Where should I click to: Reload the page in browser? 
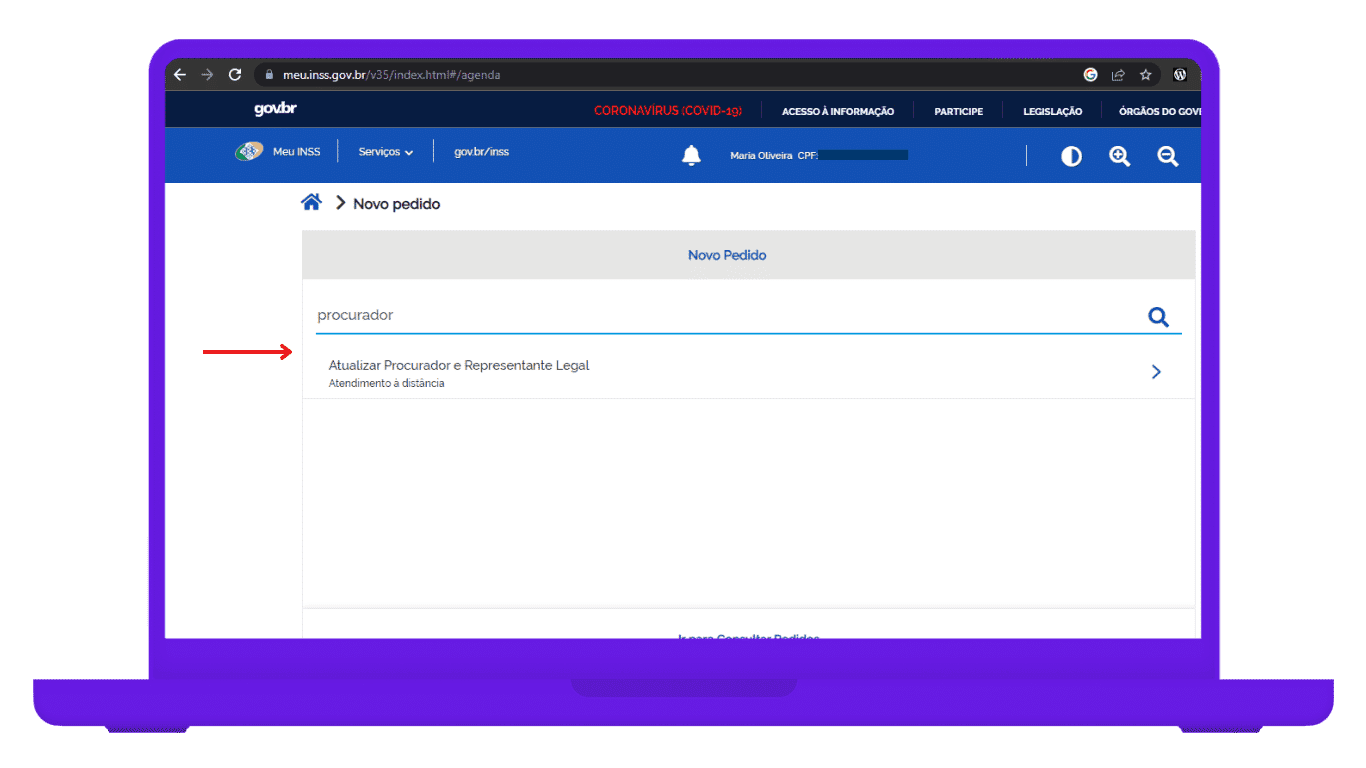pos(235,75)
